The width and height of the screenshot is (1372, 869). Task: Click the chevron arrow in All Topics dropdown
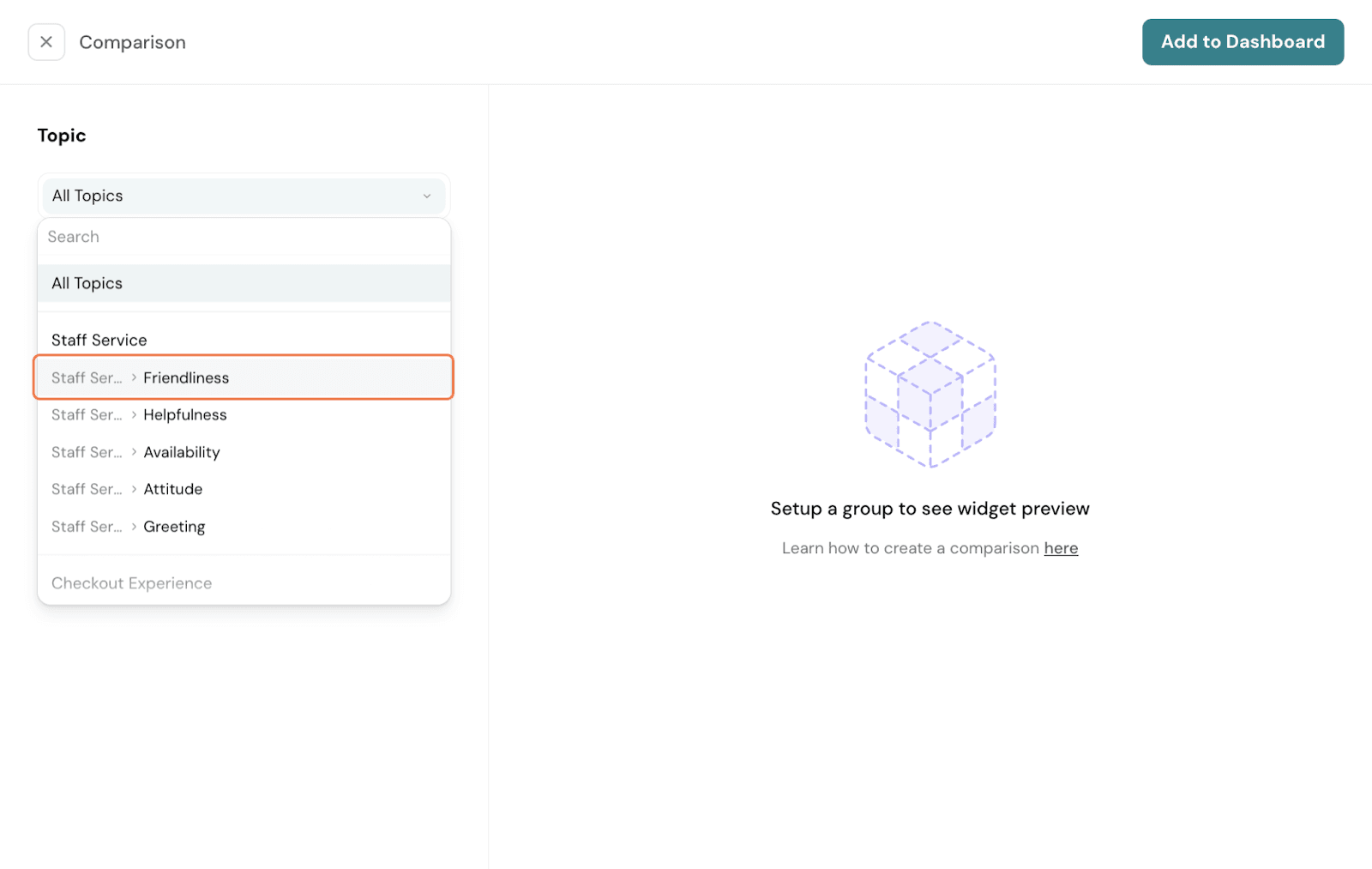point(426,196)
